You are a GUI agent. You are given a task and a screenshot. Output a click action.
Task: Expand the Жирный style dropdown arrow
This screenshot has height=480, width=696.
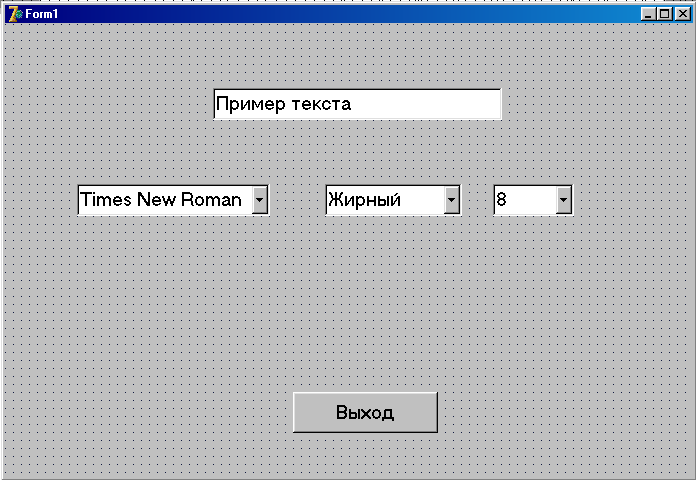(x=451, y=200)
